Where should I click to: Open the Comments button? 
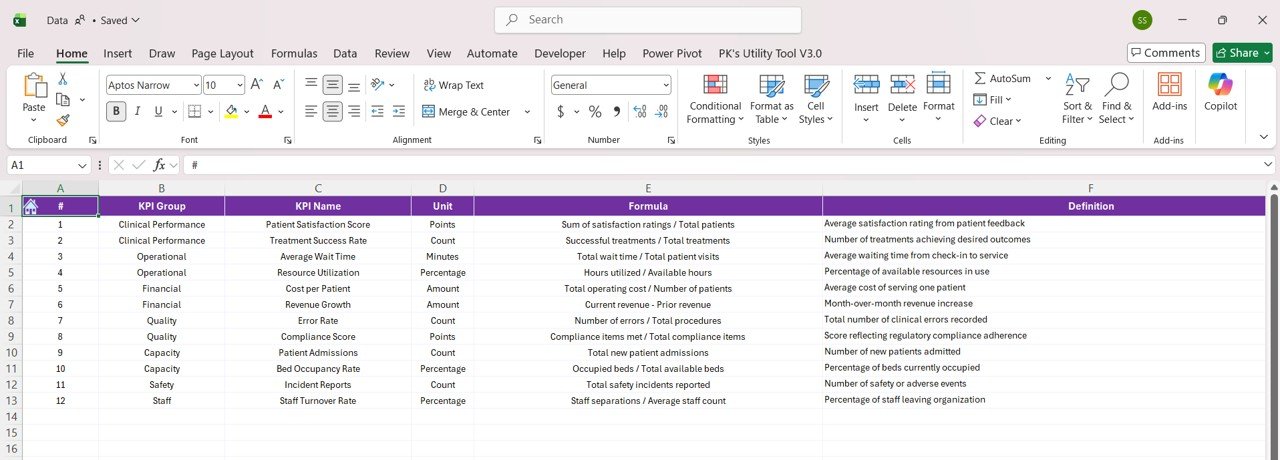point(1165,53)
